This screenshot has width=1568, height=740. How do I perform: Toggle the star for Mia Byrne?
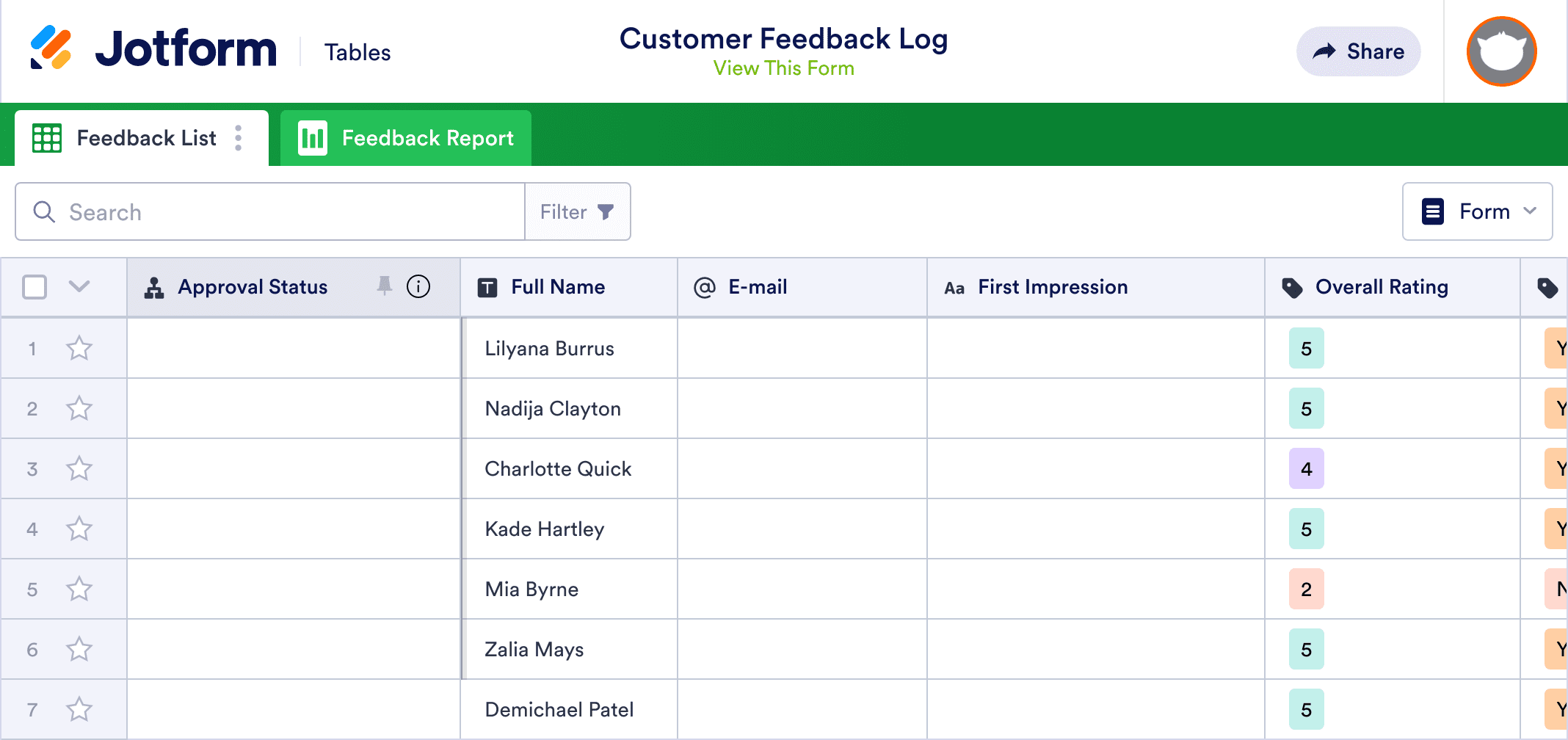pyautogui.click(x=79, y=589)
